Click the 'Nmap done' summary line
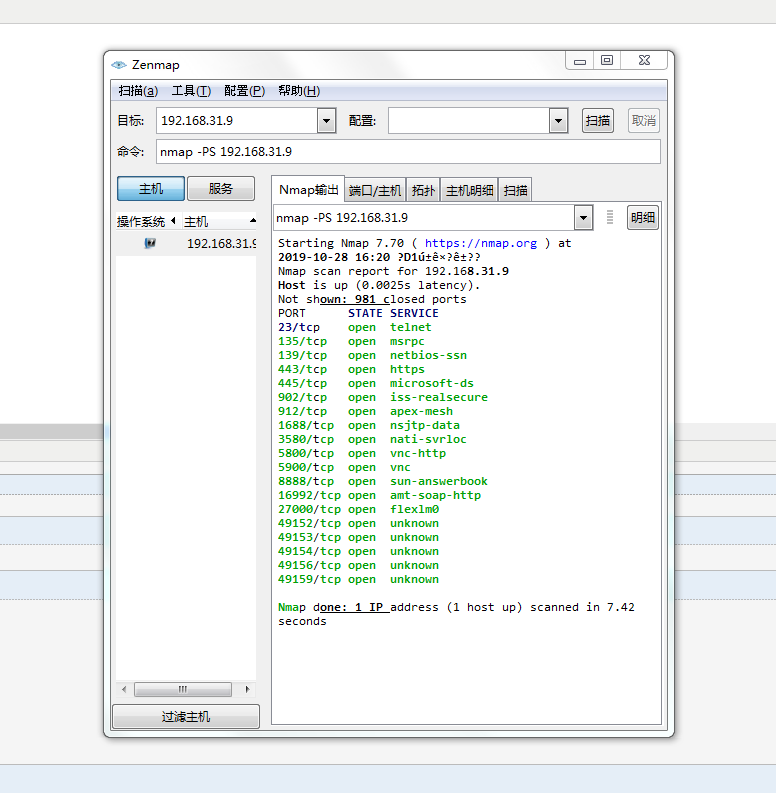Viewport: 776px width, 793px height. point(456,614)
